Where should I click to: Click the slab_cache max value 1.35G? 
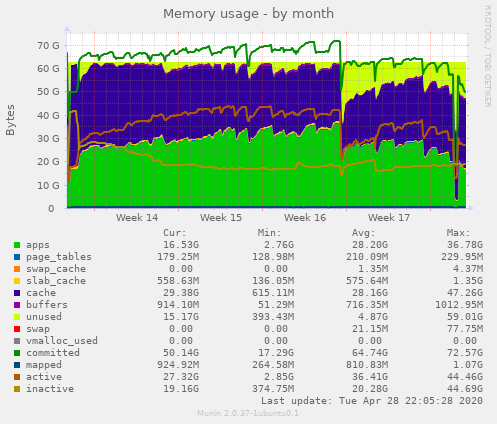(x=468, y=281)
